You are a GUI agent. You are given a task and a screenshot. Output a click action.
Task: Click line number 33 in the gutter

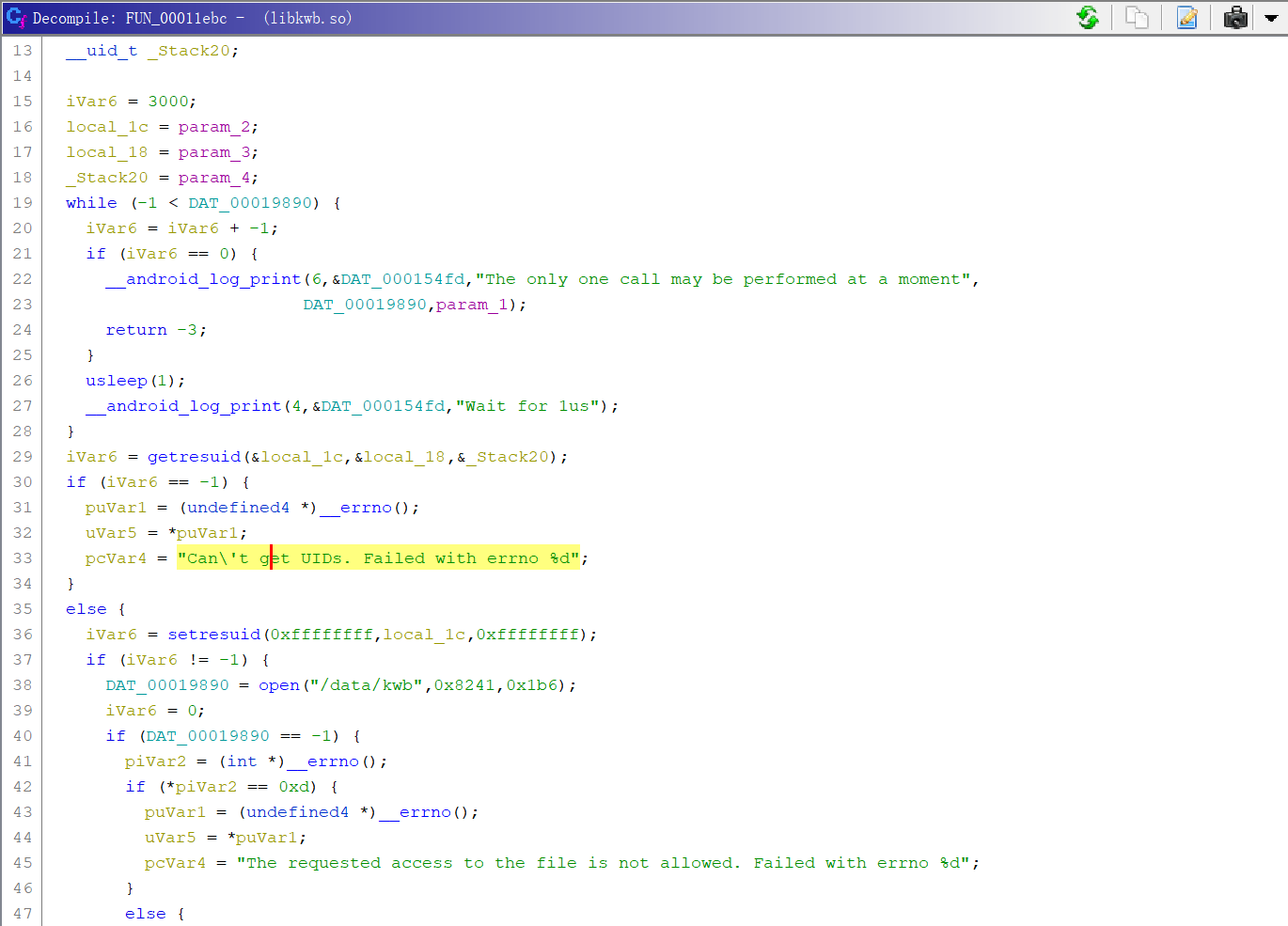point(23,558)
